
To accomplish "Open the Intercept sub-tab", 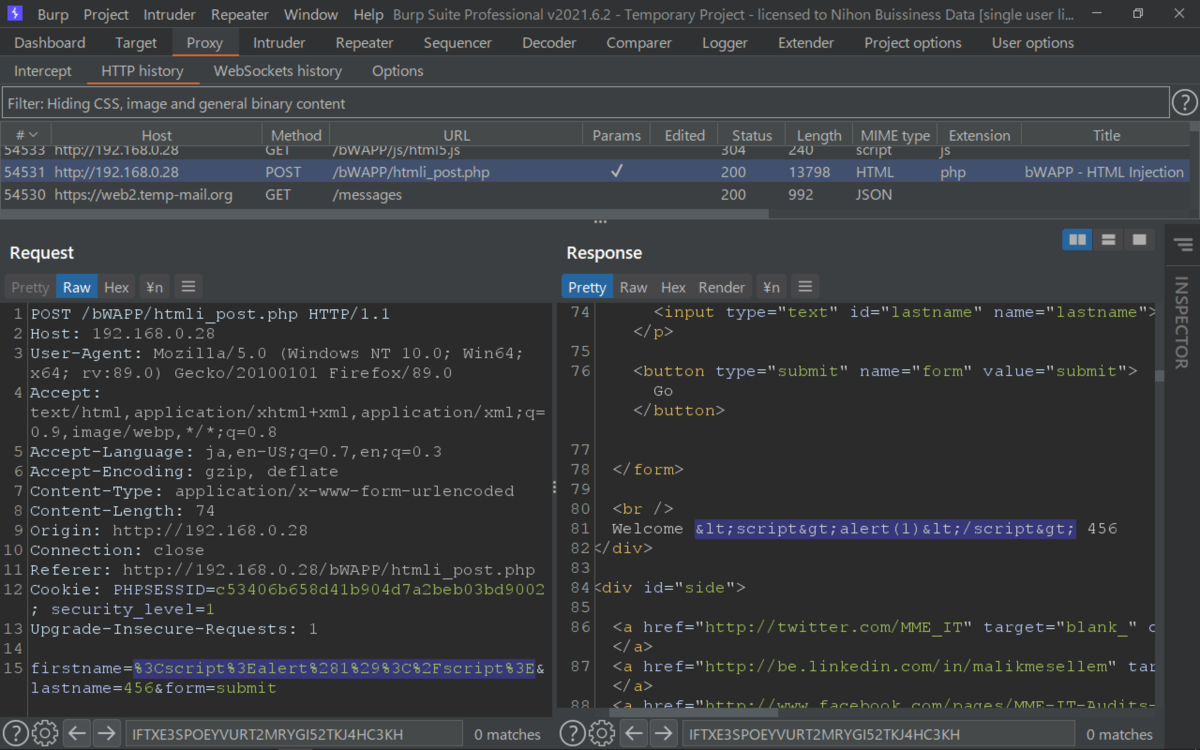I will pyautogui.click(x=43, y=71).
